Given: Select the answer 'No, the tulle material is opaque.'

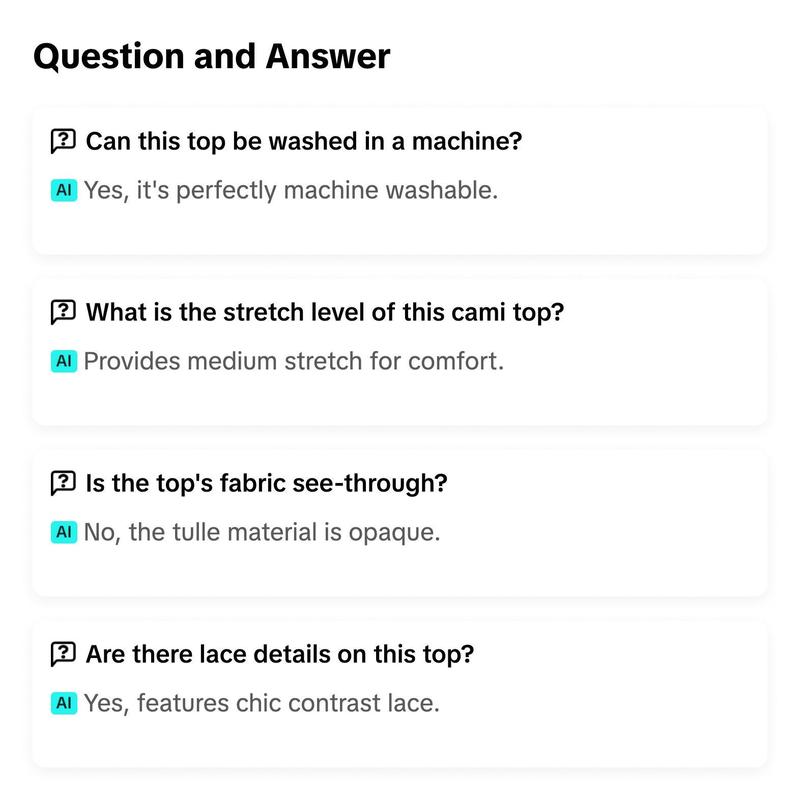Looking at the screenshot, I should (262, 533).
